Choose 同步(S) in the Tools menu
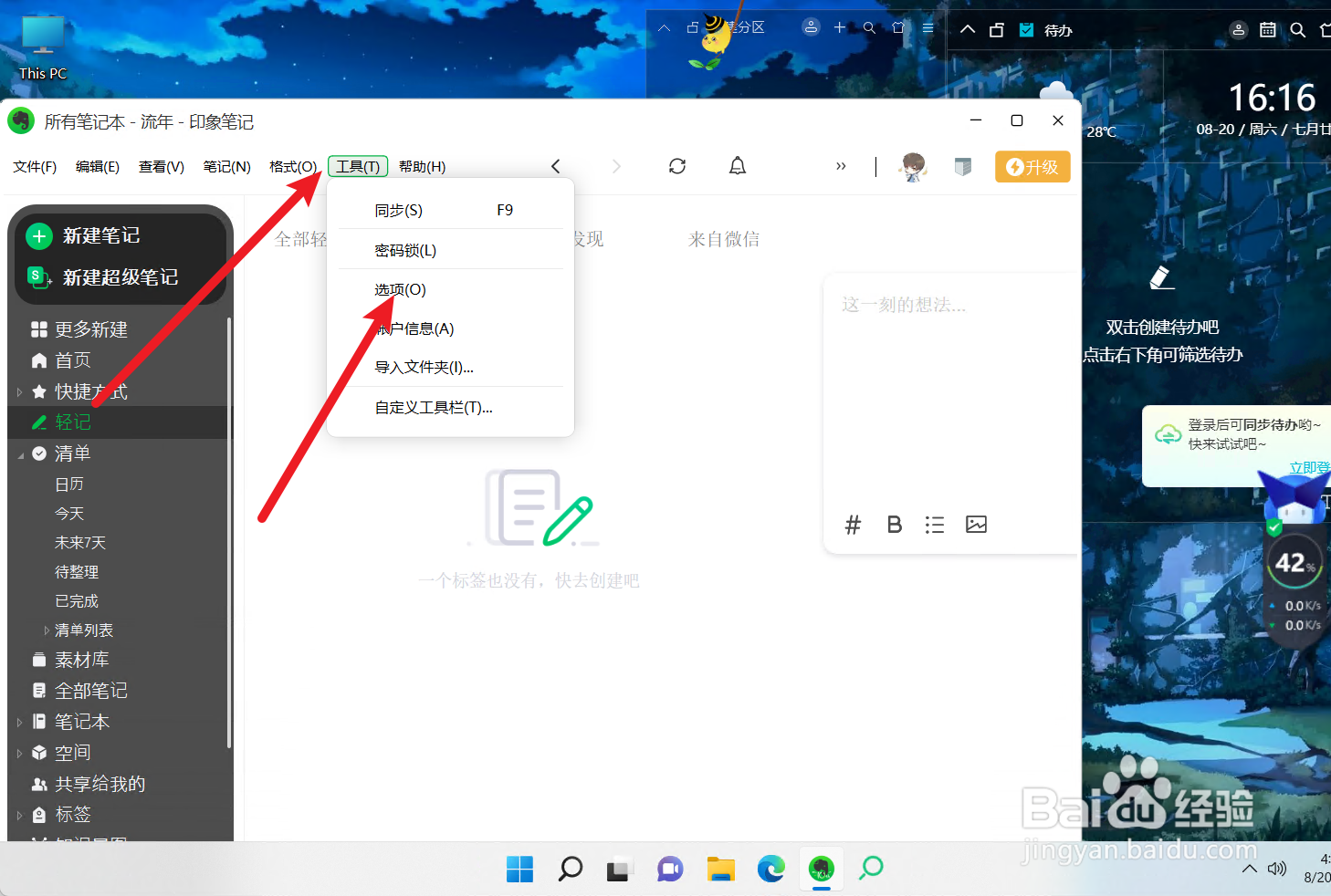Viewport: 1331px width, 896px height. pos(450,210)
